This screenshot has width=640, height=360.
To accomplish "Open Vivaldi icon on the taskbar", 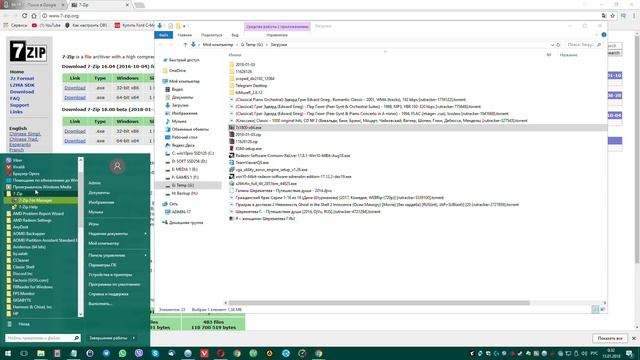I will click(x=204, y=353).
